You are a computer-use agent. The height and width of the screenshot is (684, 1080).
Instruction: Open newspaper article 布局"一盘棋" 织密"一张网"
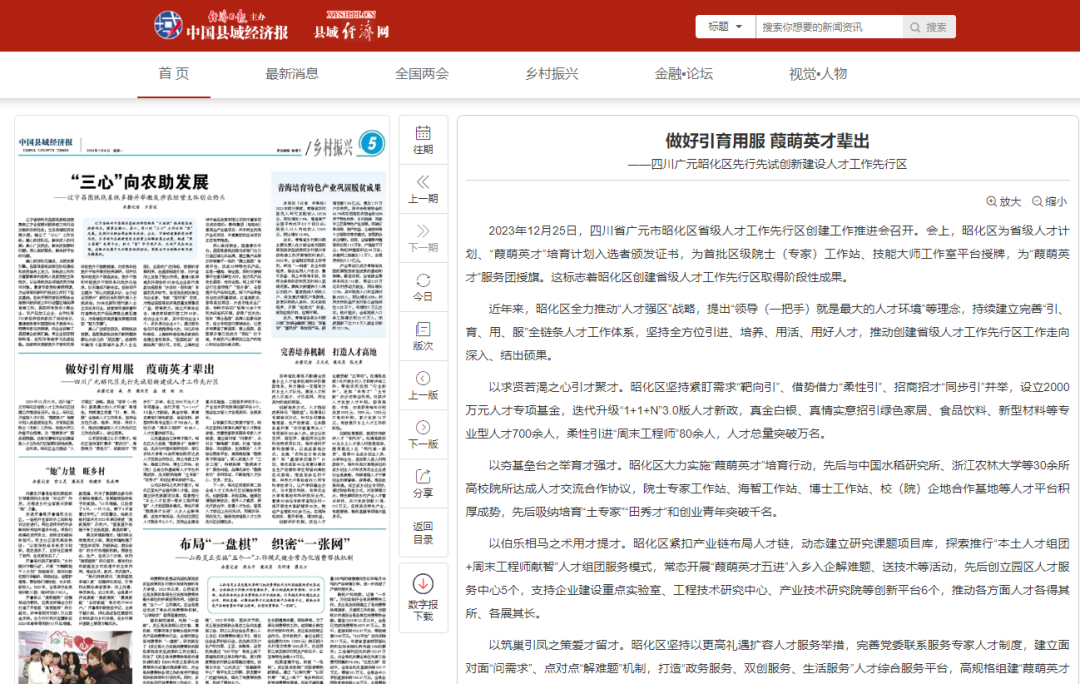pos(264,543)
